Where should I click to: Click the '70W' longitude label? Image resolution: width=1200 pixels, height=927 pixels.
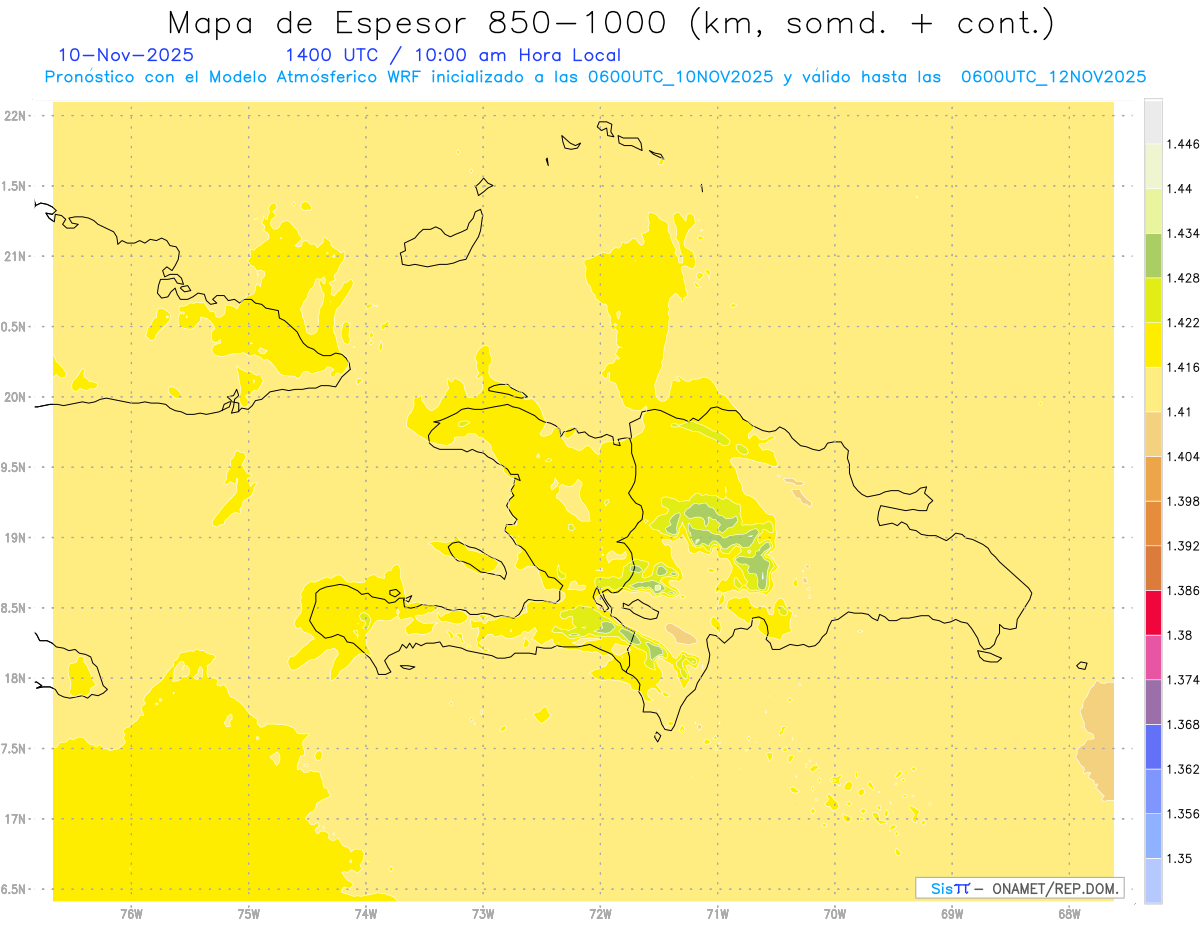pos(835,914)
